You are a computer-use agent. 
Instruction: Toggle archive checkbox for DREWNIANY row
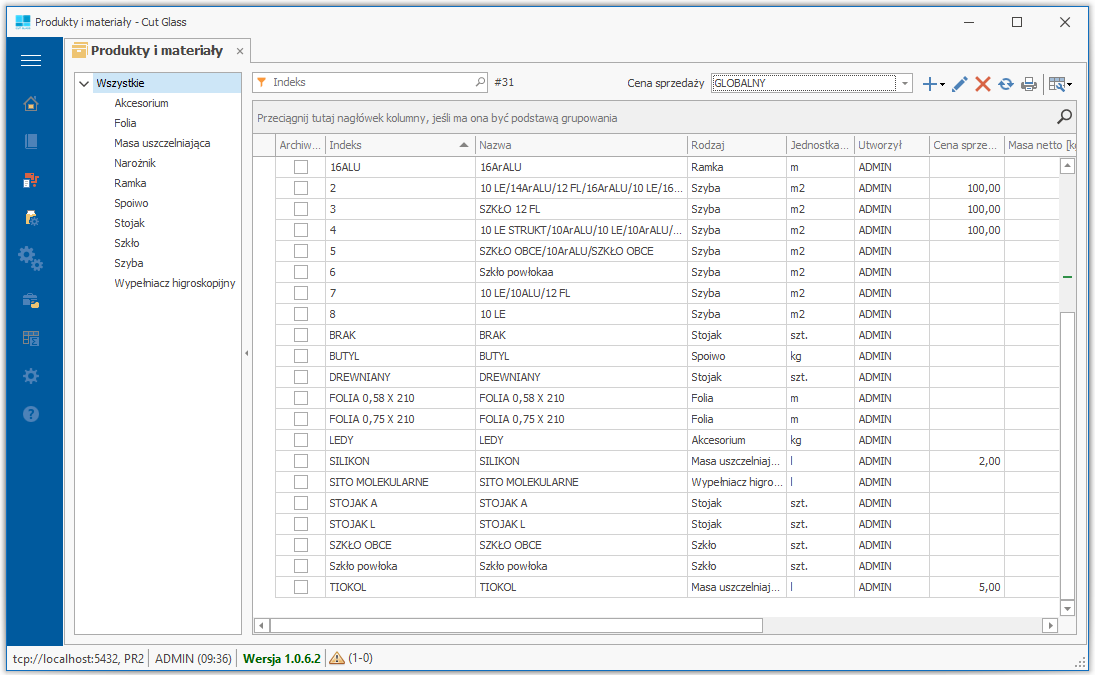click(x=301, y=377)
